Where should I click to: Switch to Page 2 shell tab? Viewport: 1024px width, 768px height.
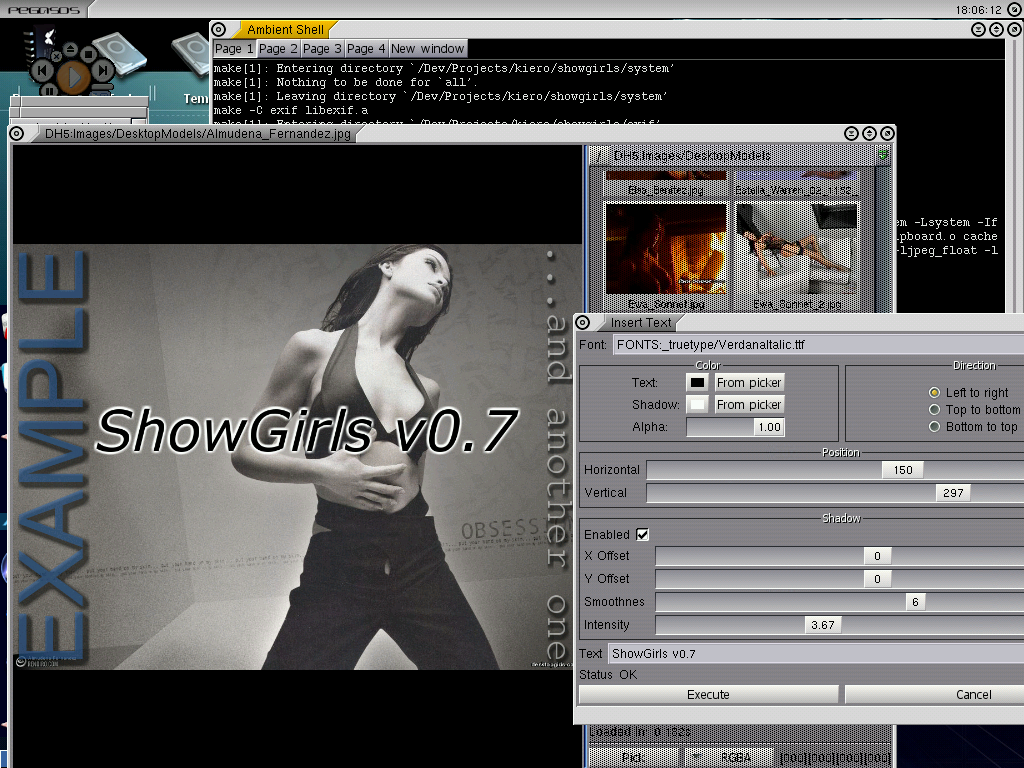[278, 48]
